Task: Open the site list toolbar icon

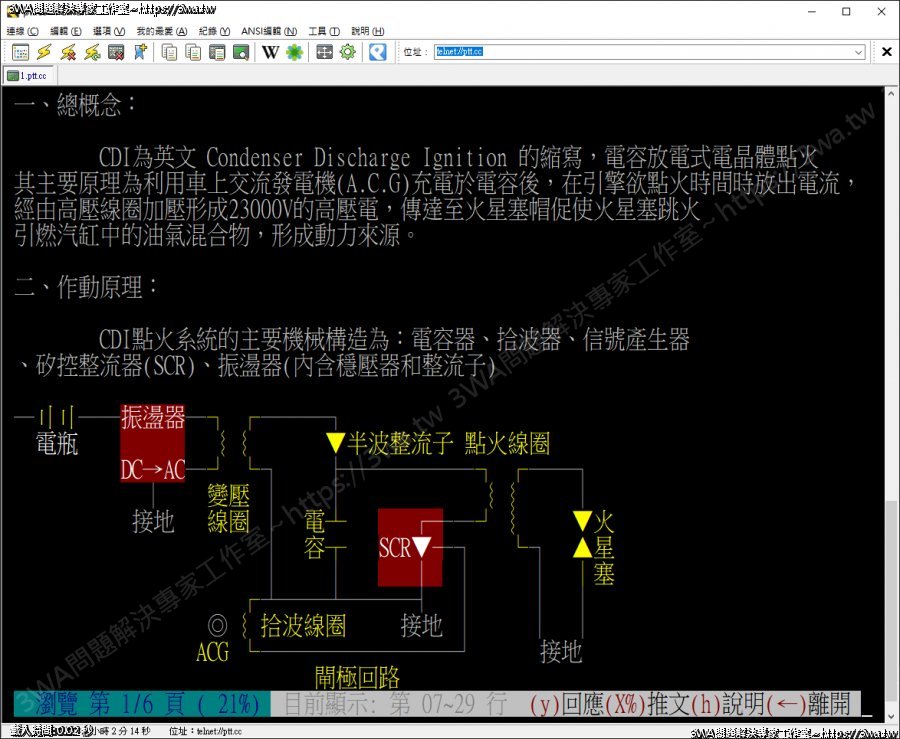Action: click(20, 52)
